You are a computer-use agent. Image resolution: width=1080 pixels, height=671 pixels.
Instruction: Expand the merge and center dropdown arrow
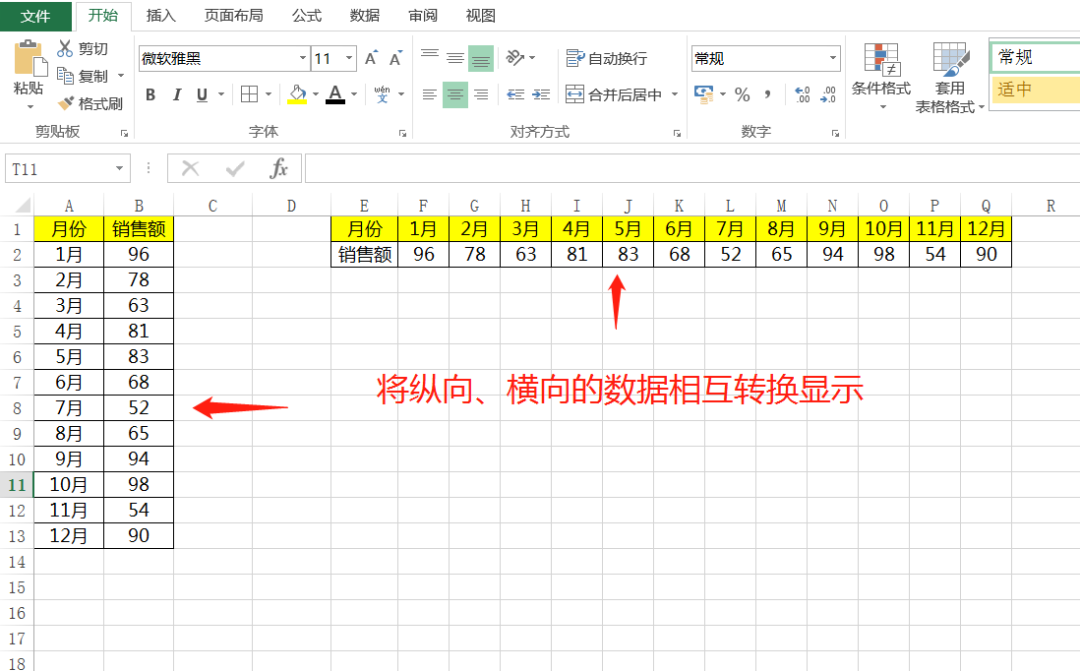click(675, 94)
